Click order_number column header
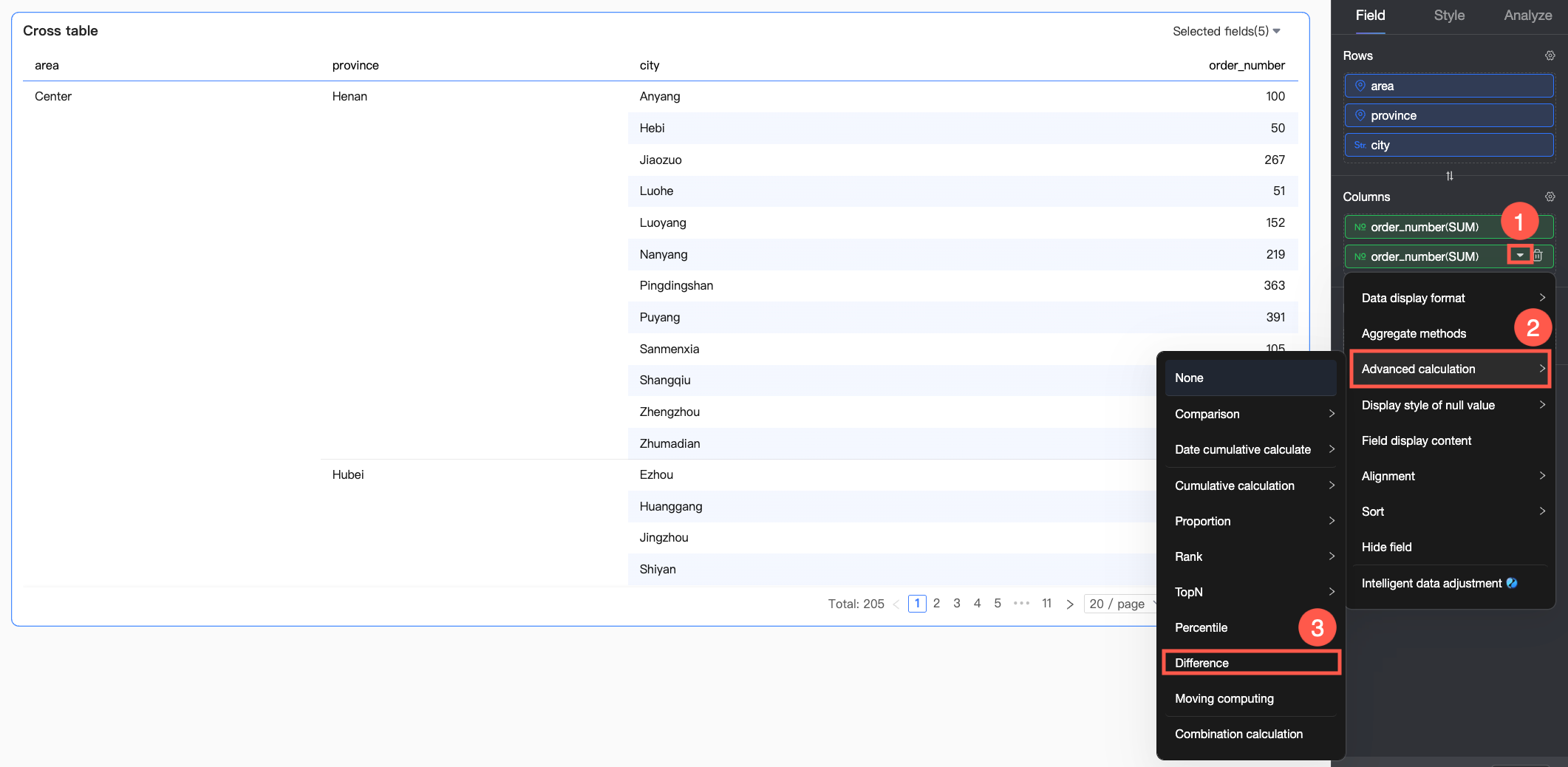The width and height of the screenshot is (1568, 767). tap(1247, 65)
